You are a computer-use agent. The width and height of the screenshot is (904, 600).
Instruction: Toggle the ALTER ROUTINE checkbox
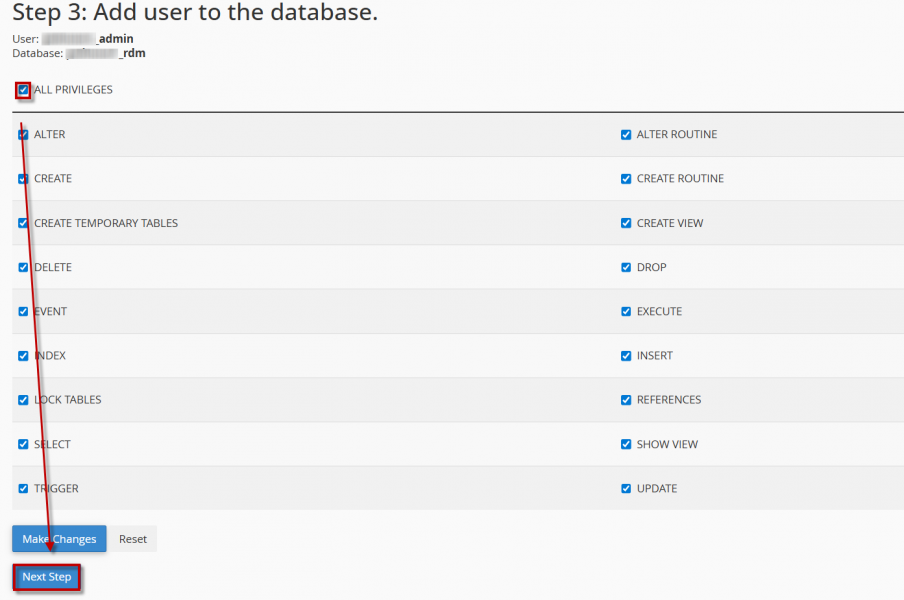pos(626,134)
